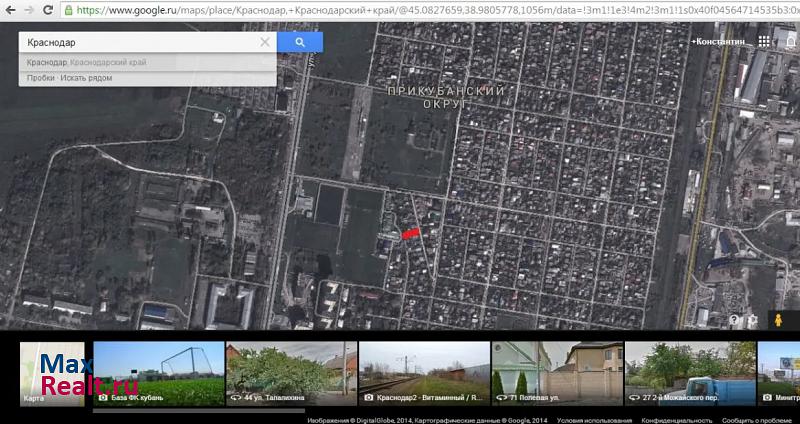Reload the page in the browser
800x424 pixels.
click(49, 10)
